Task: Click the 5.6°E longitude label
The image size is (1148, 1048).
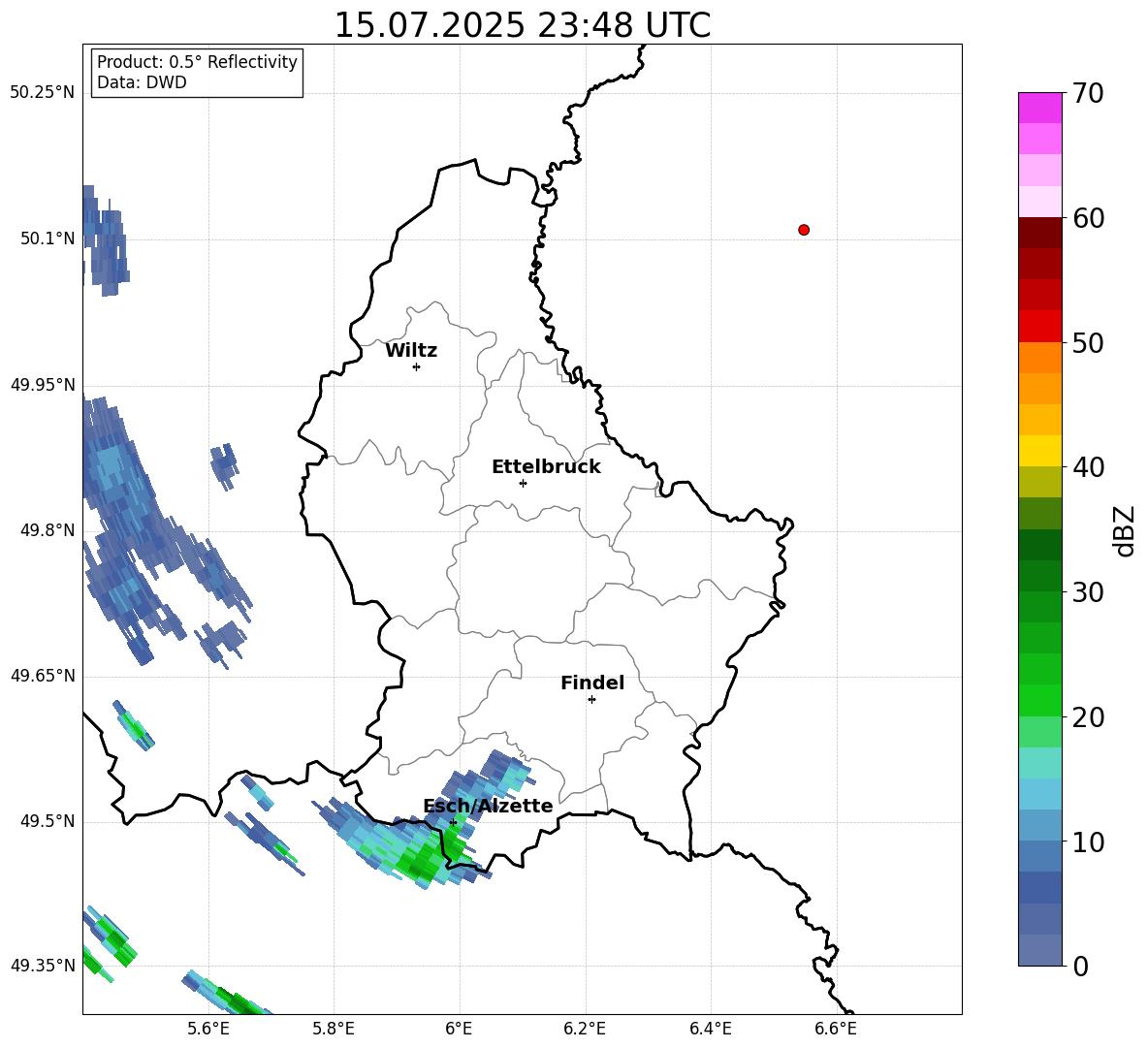Action: 208,1029
